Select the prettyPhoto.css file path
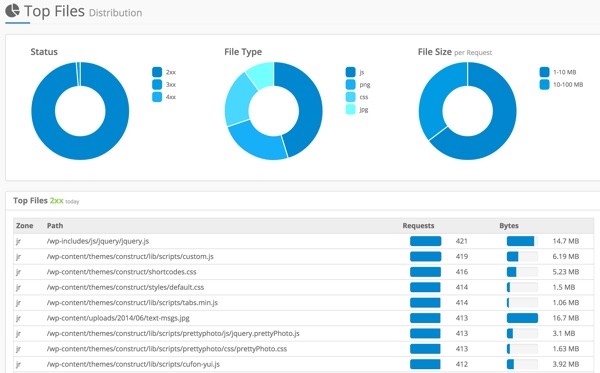The width and height of the screenshot is (600, 373). tap(167, 349)
